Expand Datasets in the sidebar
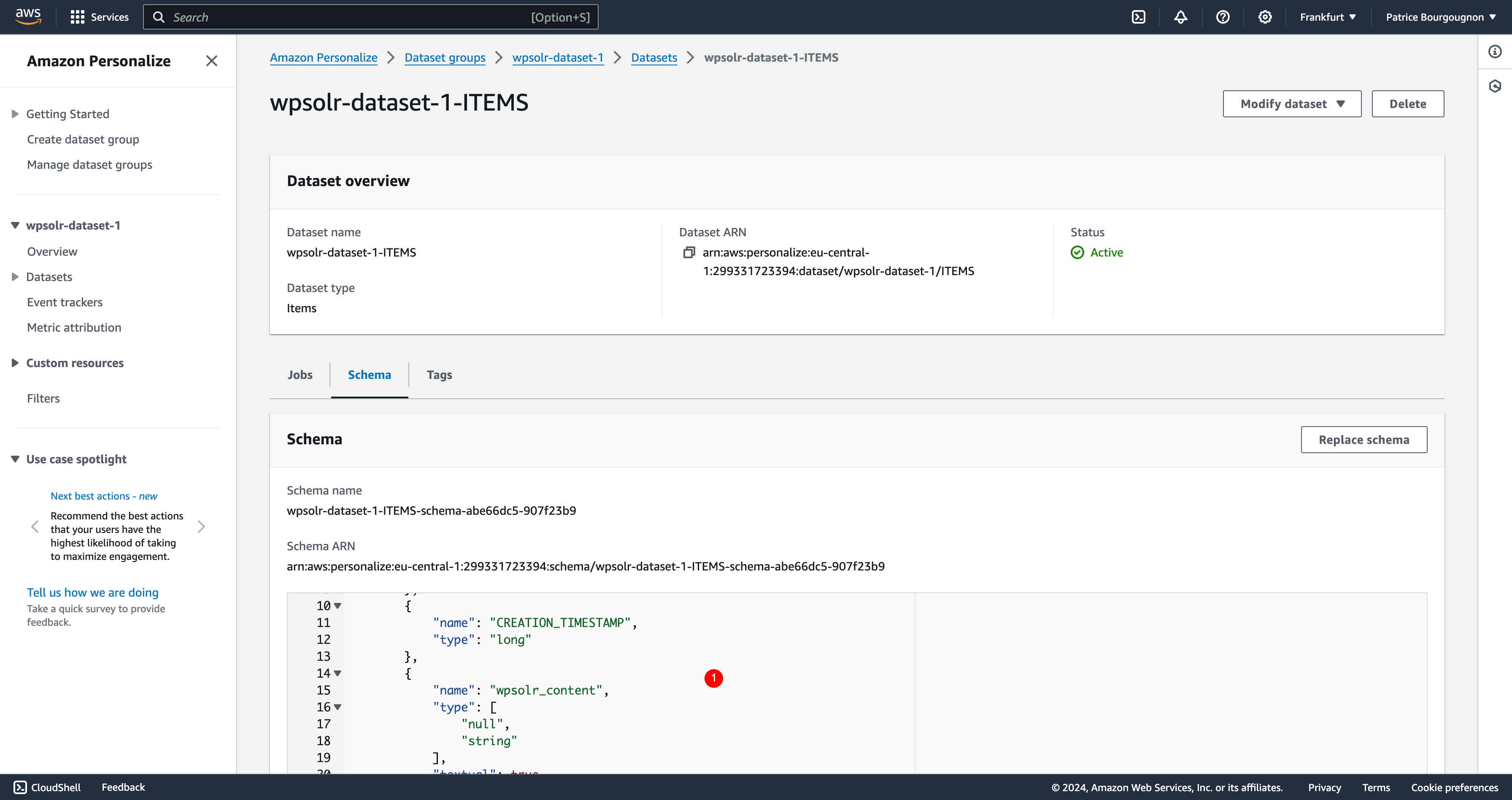 click(x=15, y=277)
